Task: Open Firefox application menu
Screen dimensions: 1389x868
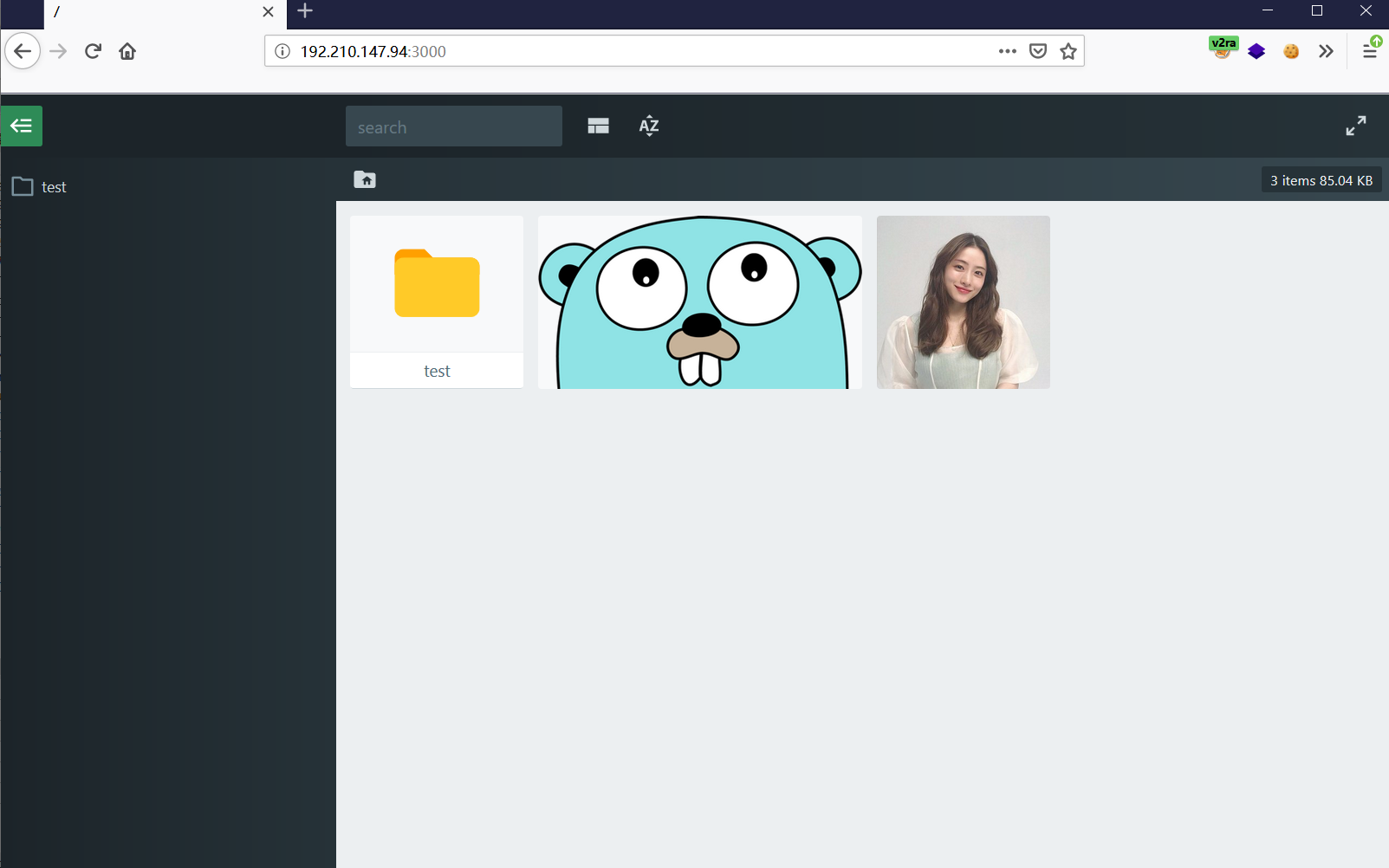Action: [x=1371, y=49]
